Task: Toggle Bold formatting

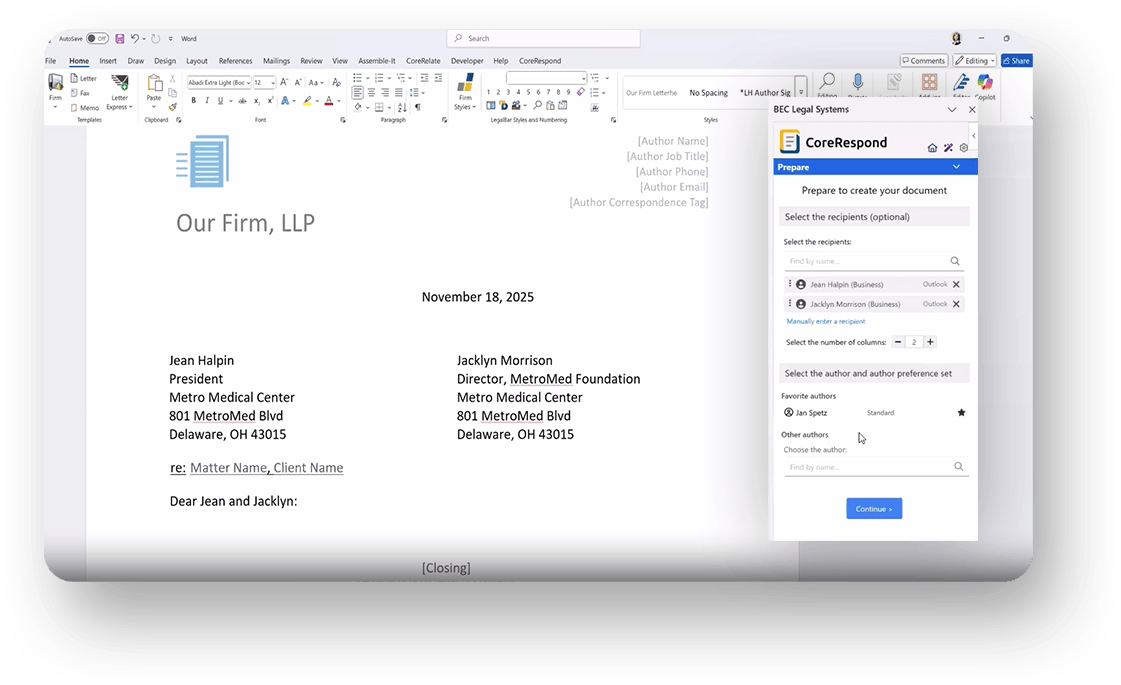Action: 193,101
